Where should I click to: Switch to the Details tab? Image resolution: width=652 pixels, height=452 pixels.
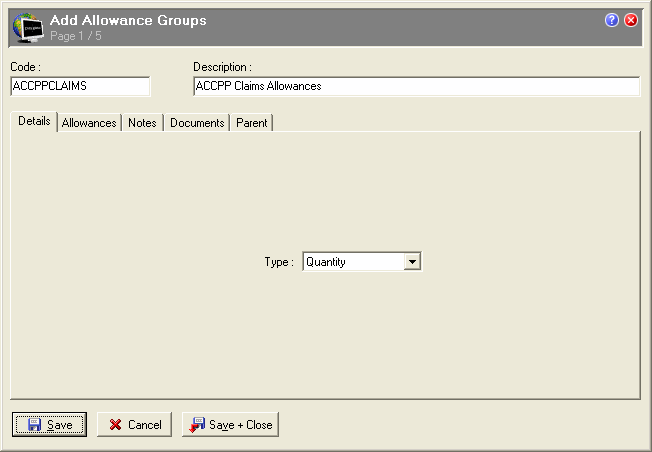[34, 122]
